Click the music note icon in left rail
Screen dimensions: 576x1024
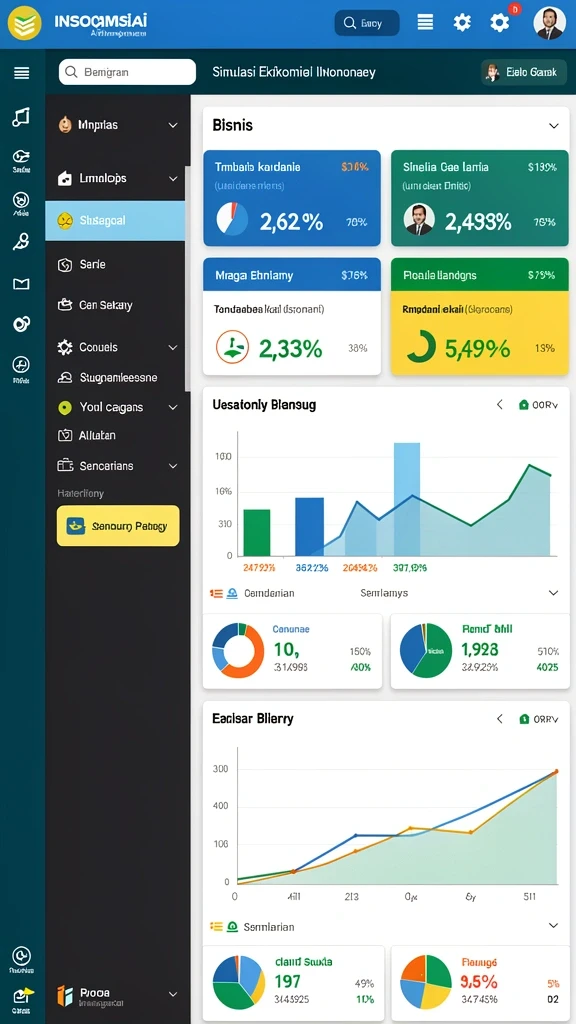(x=21, y=118)
